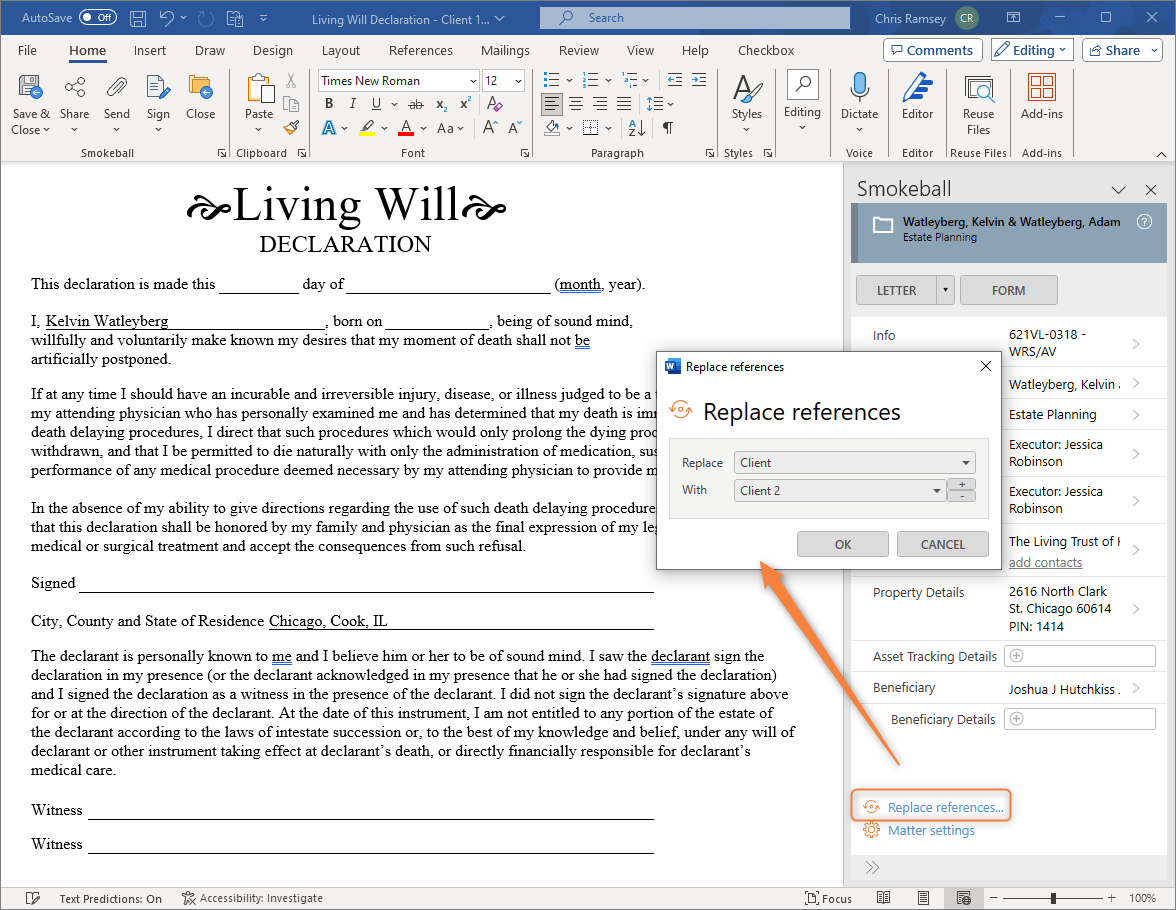Click the Paste clipboard icon

pyautogui.click(x=260, y=89)
